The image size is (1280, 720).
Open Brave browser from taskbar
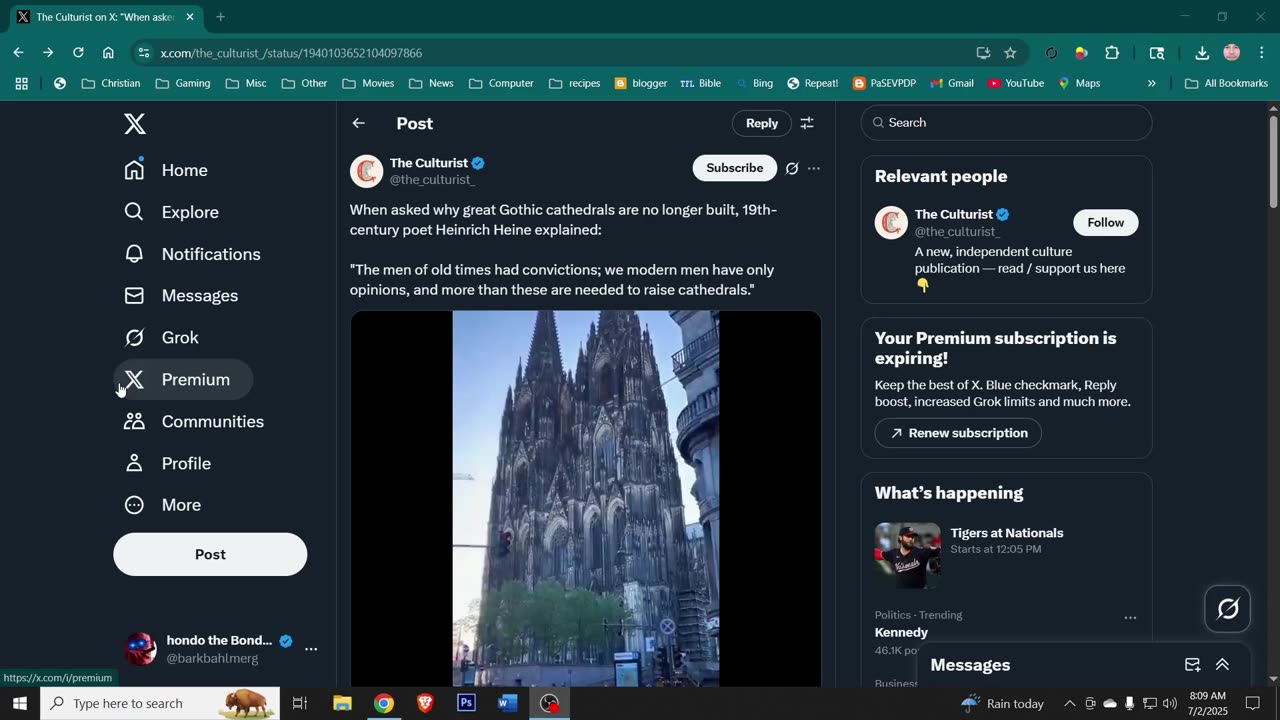425,703
